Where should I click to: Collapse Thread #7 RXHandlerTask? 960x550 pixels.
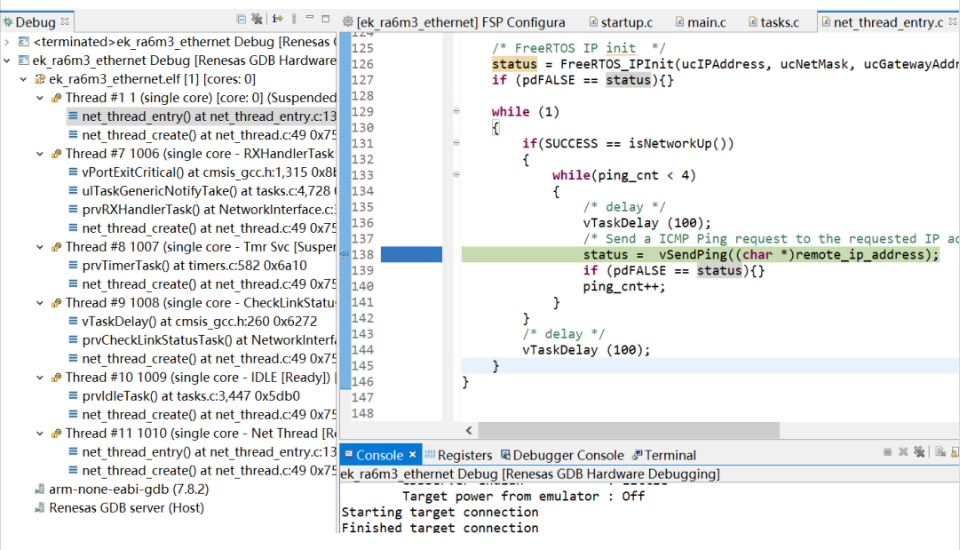point(40,154)
